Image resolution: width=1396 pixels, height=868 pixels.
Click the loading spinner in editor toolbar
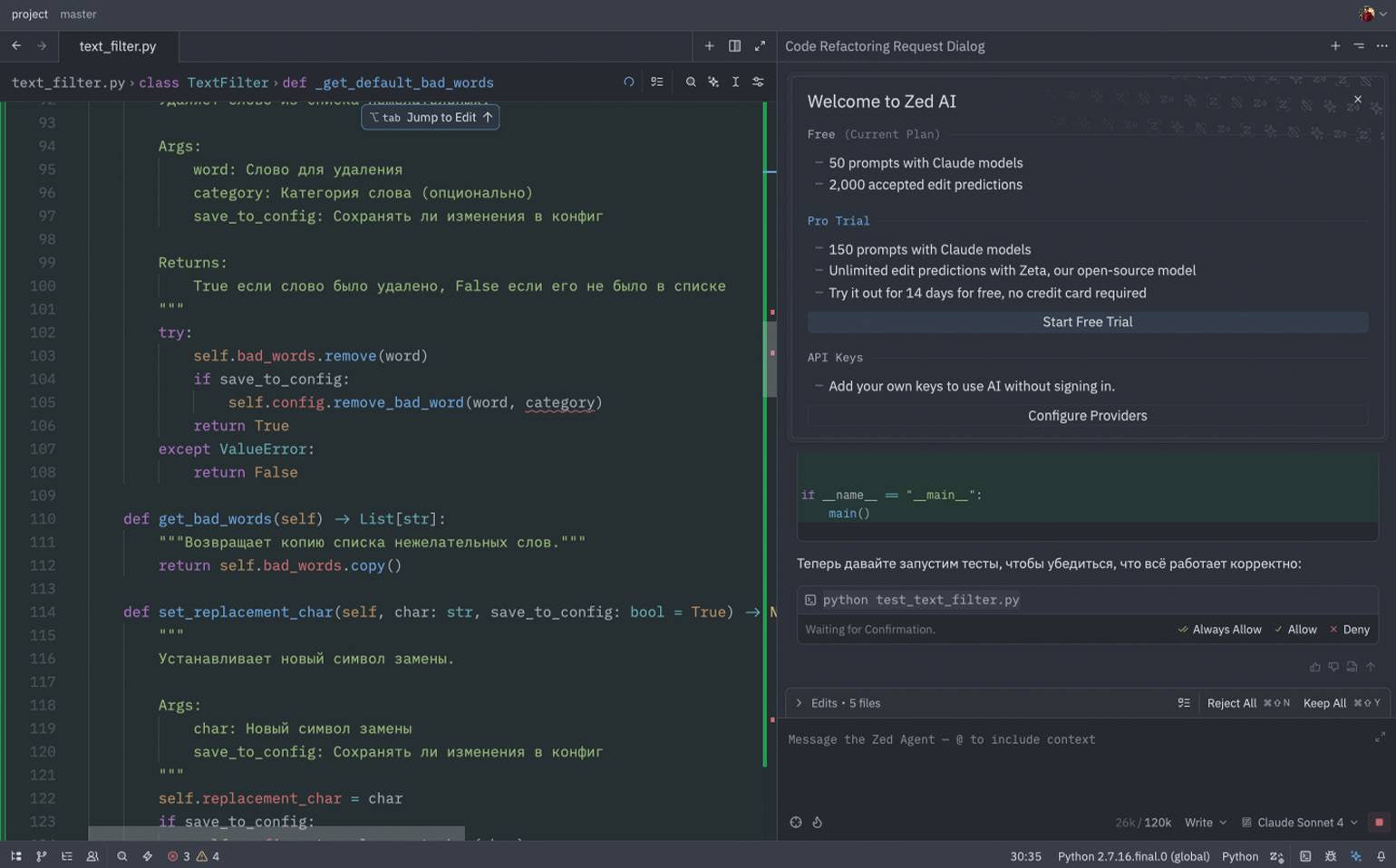tap(628, 82)
